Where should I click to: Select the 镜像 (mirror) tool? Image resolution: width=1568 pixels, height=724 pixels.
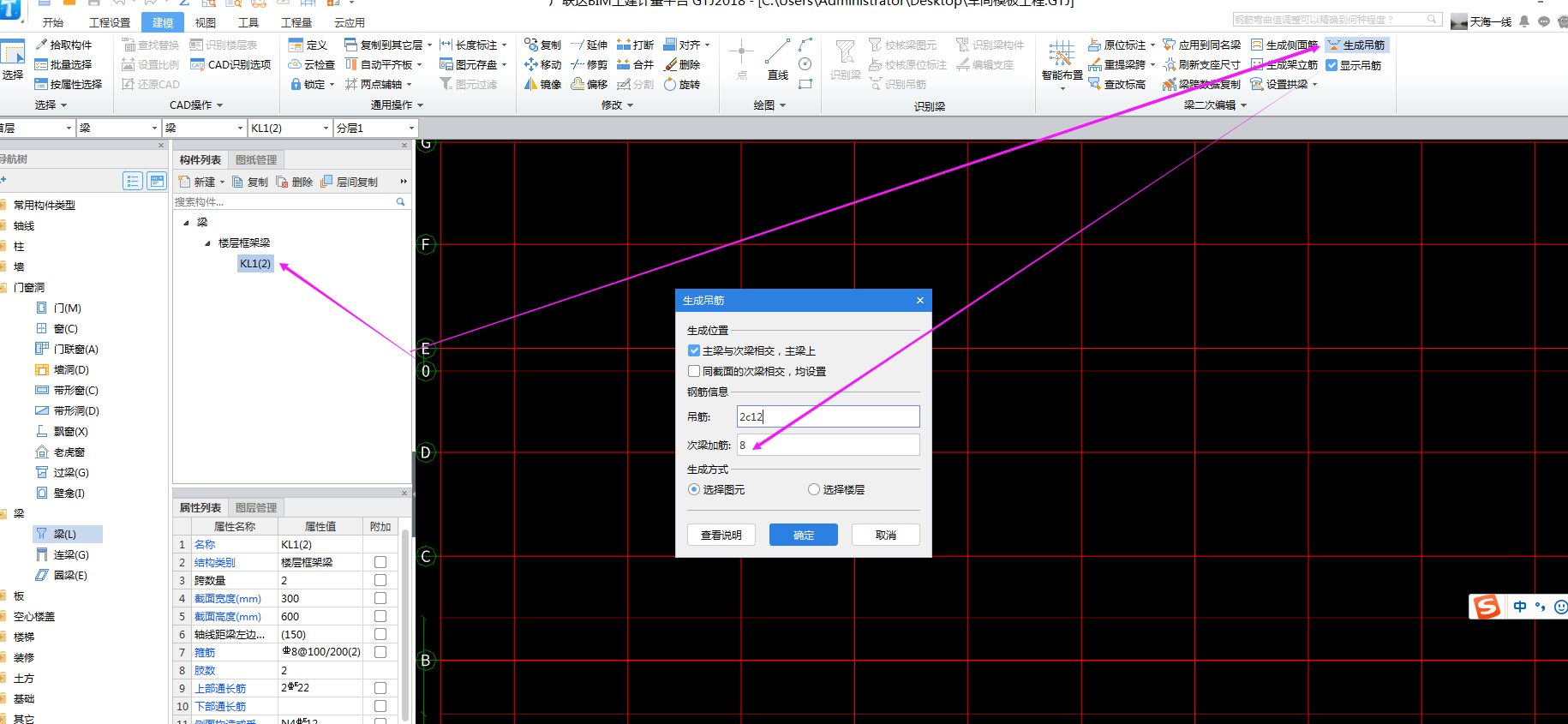(542, 84)
